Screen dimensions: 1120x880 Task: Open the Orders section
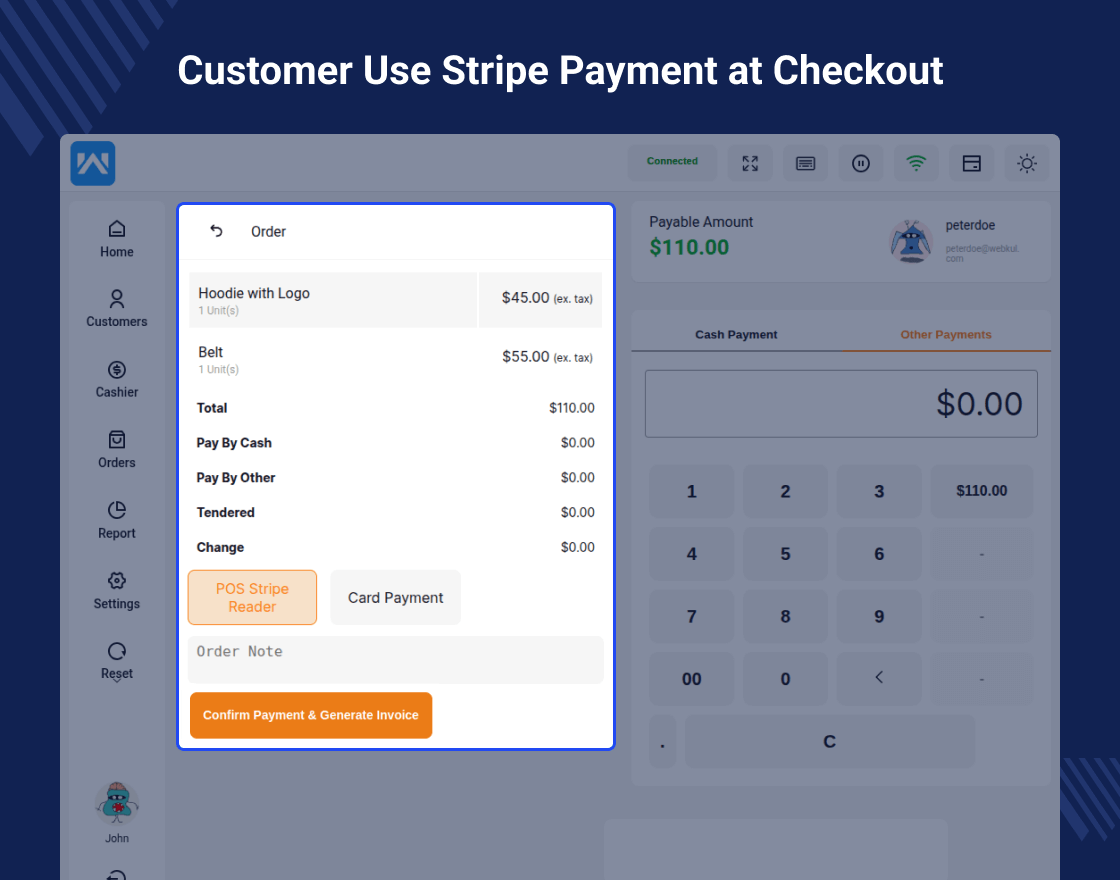pos(117,450)
